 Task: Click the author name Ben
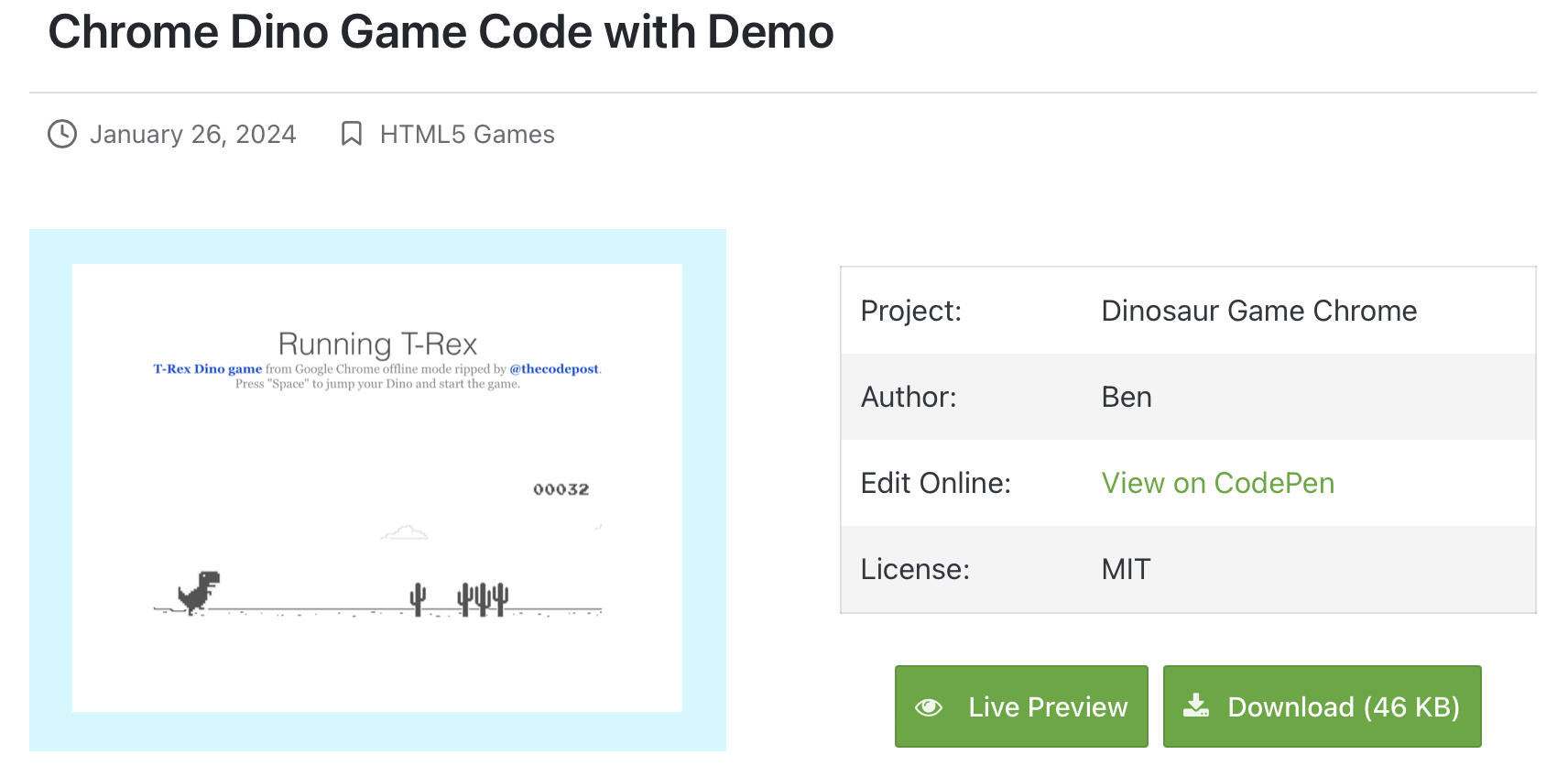(1127, 397)
